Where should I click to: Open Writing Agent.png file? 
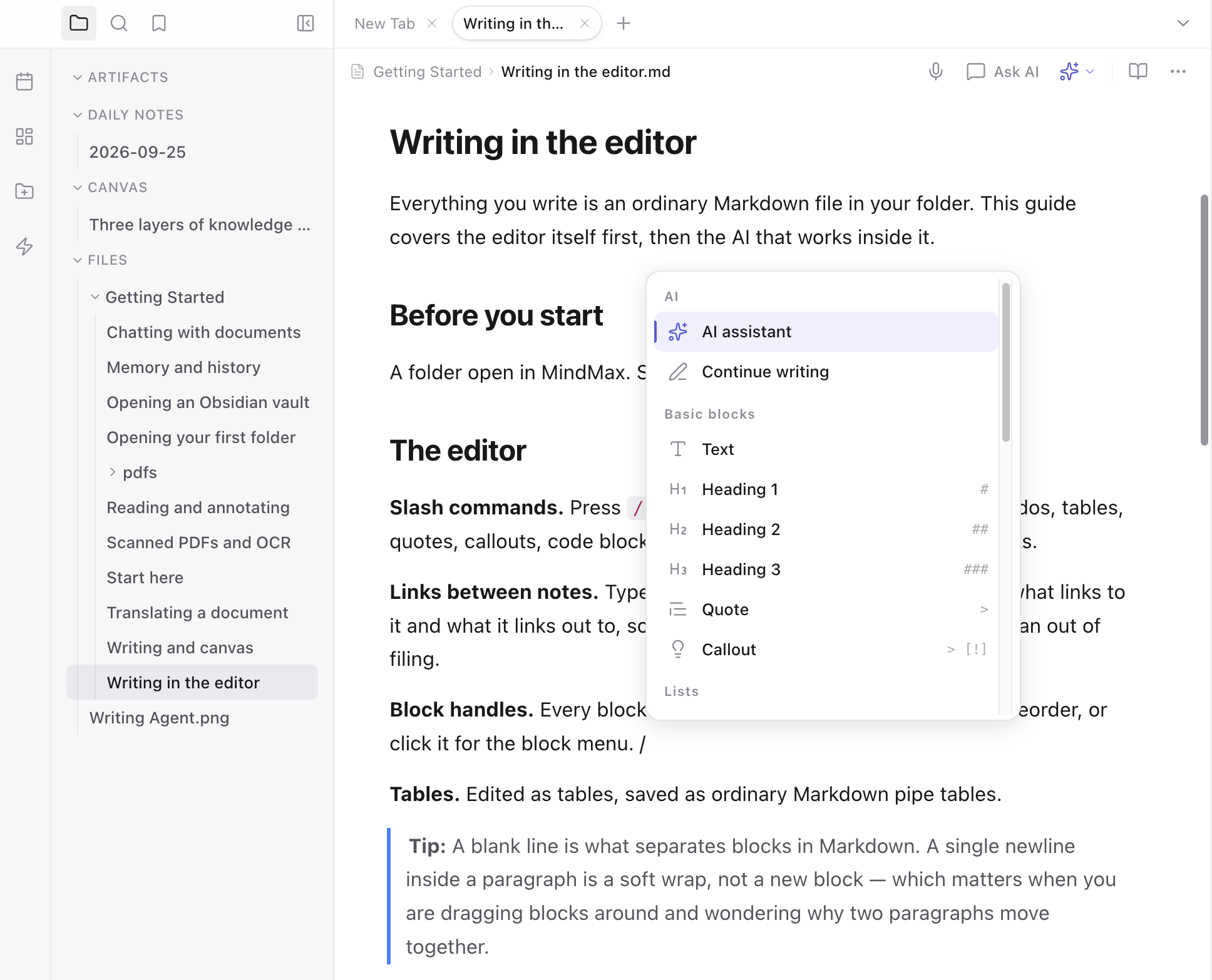pos(159,718)
